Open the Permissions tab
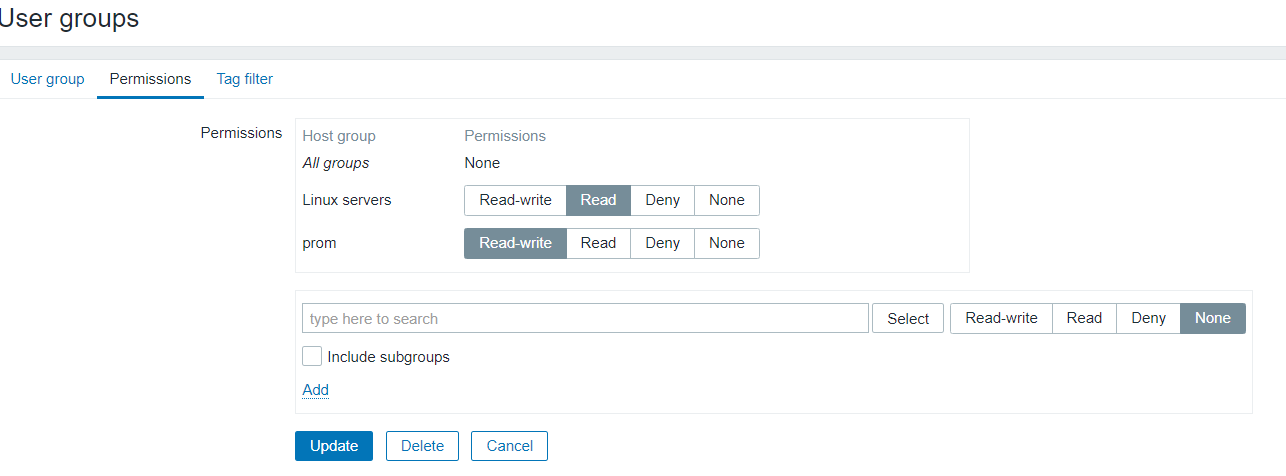Image resolution: width=1286 pixels, height=476 pixels. [150, 79]
